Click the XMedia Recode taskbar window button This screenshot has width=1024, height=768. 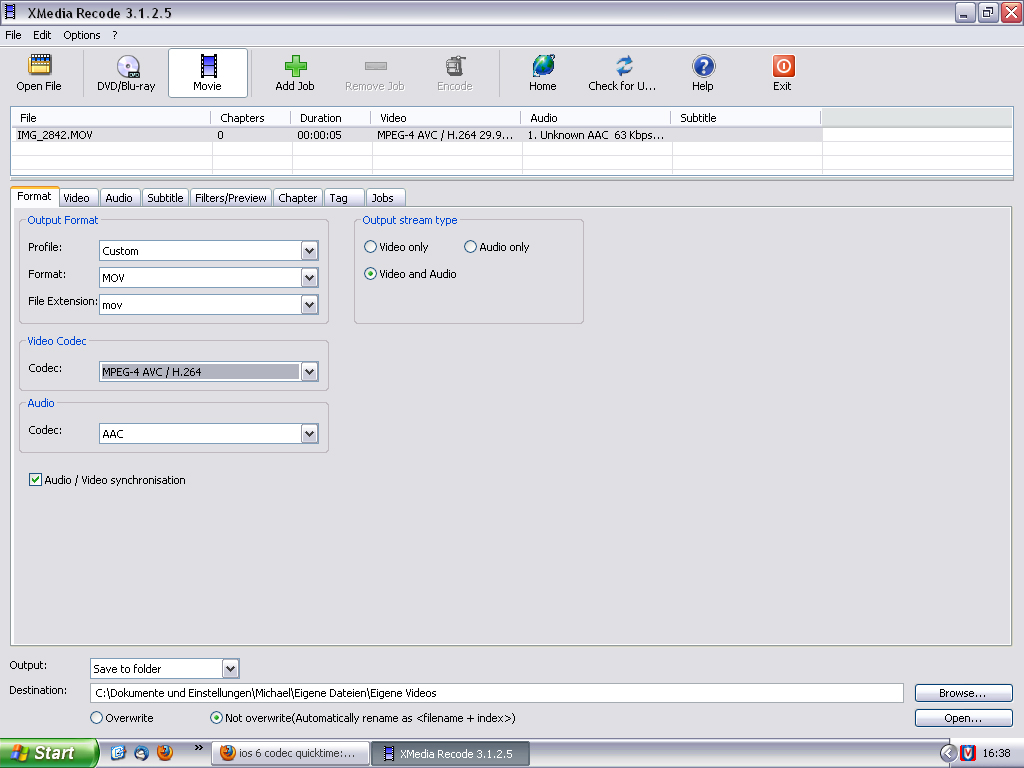click(x=450, y=753)
